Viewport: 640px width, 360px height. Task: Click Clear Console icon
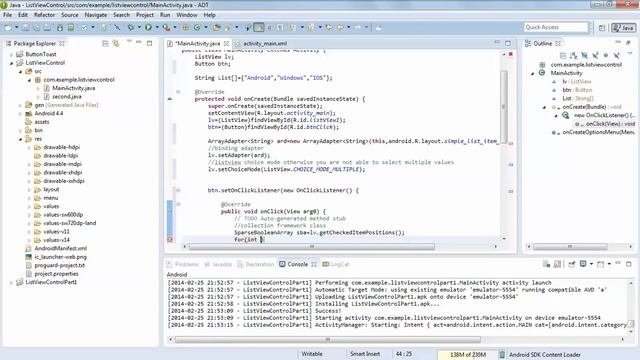(x=546, y=264)
